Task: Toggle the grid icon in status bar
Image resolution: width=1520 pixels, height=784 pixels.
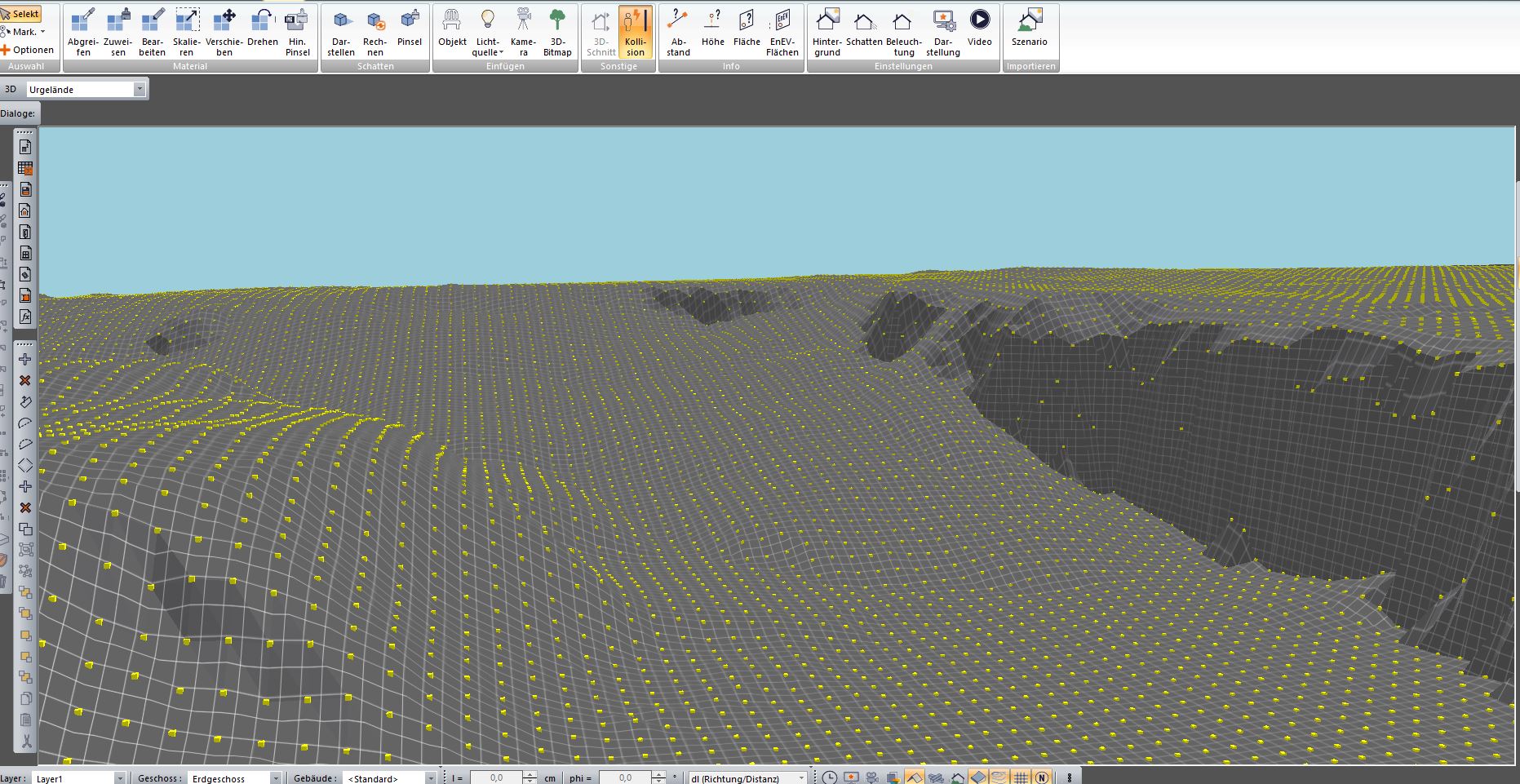Action: (1021, 777)
